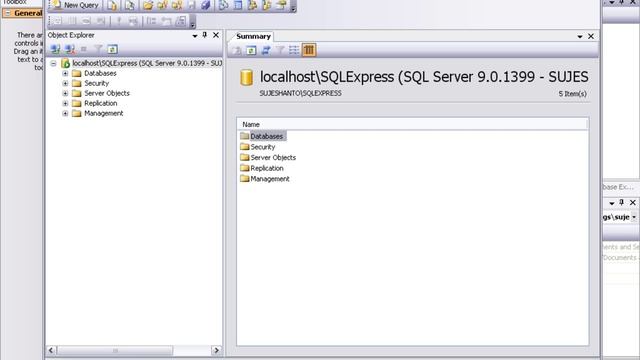The image size is (640, 360).
Task: Select Databases in Object Explorer tree
Action: pos(100,73)
